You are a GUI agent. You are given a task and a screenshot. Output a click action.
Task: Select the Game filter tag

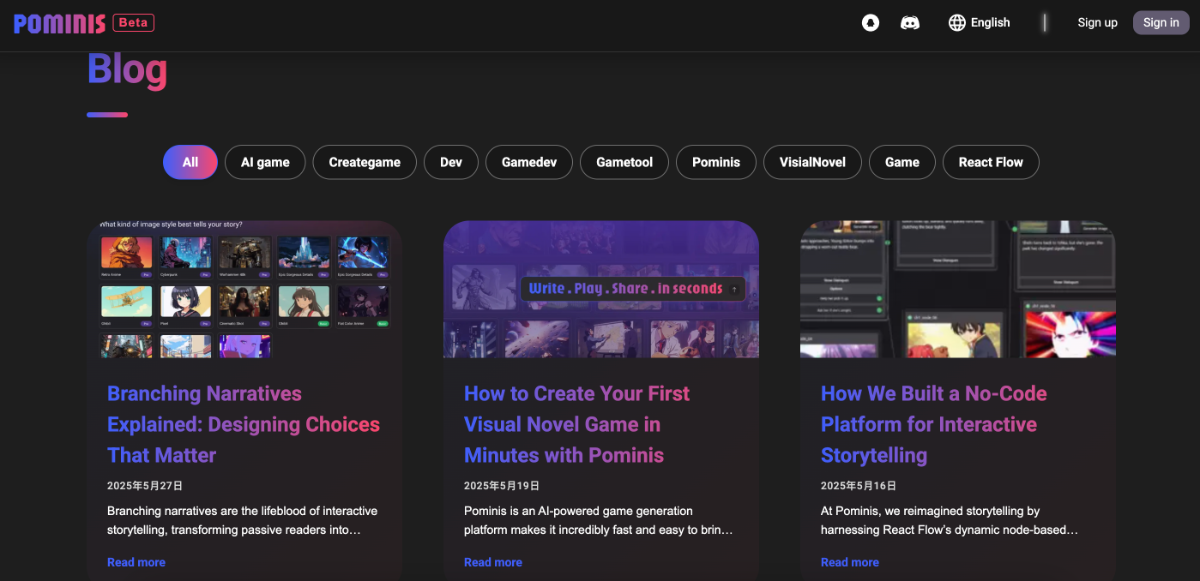[x=902, y=162]
